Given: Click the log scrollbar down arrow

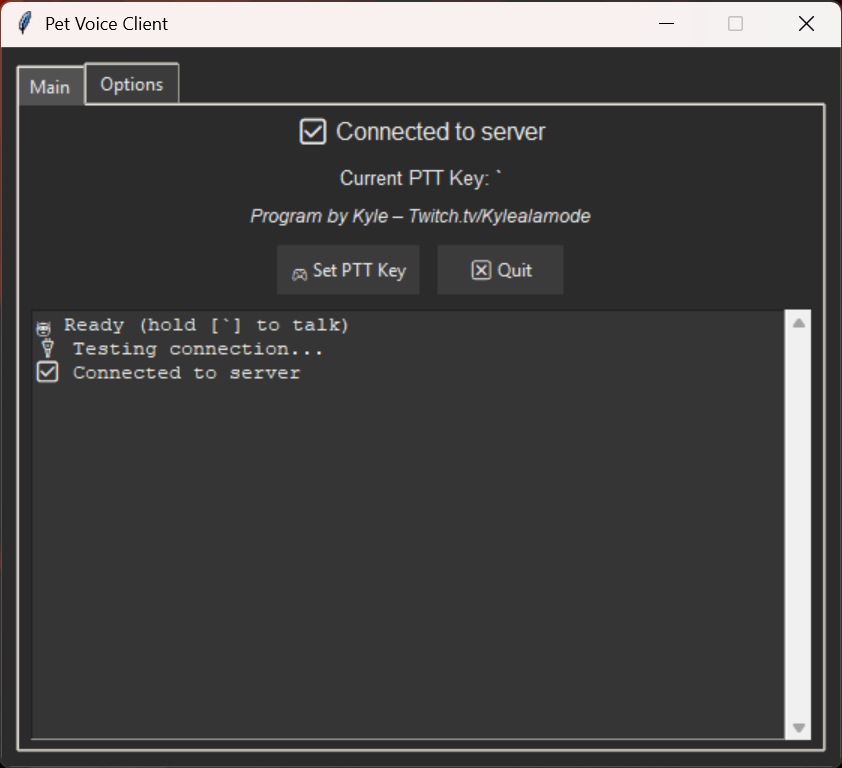Looking at the screenshot, I should click(799, 727).
